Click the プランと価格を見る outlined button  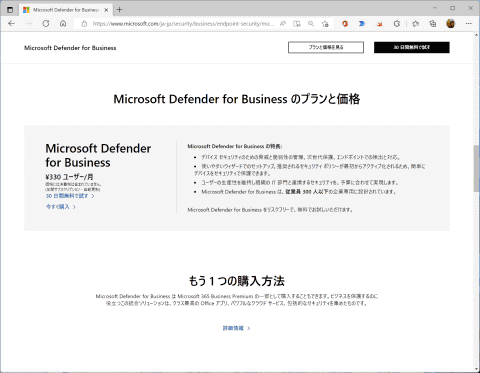click(x=326, y=47)
